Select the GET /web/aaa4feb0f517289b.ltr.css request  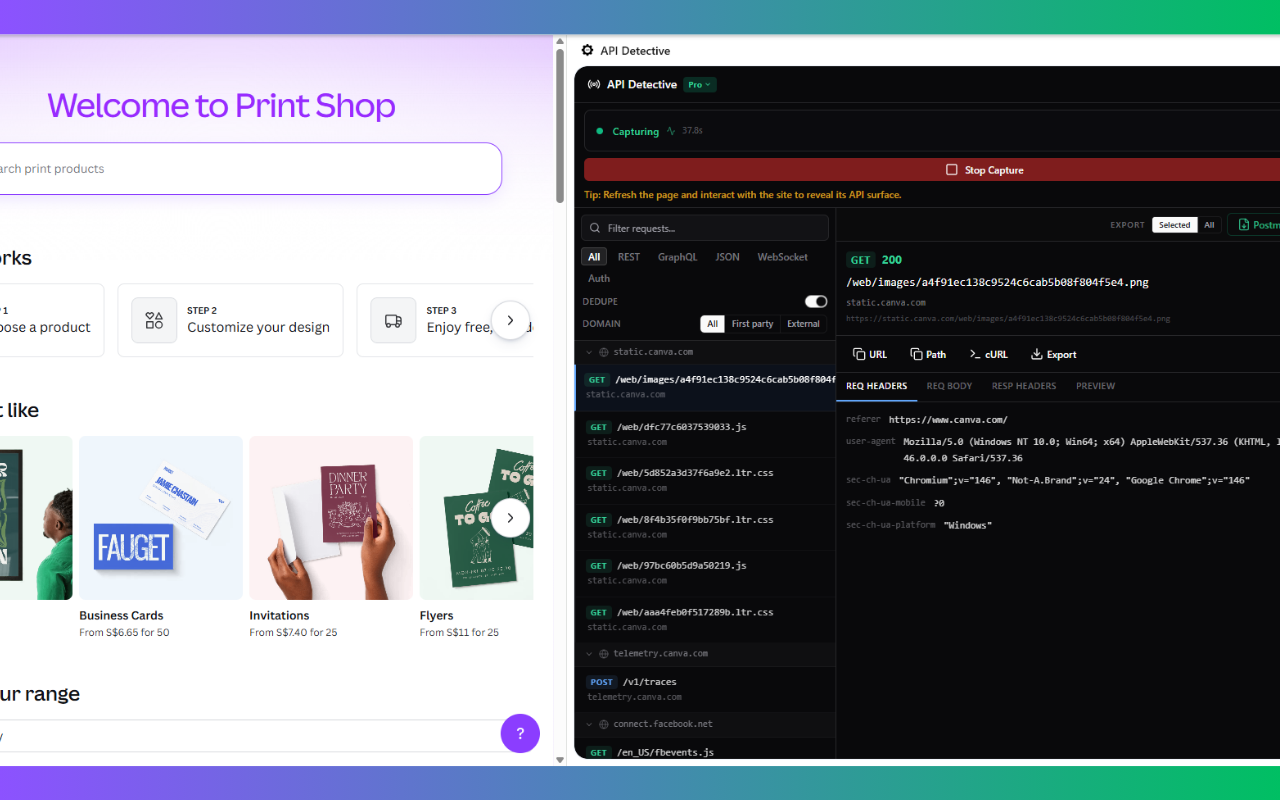click(x=705, y=619)
